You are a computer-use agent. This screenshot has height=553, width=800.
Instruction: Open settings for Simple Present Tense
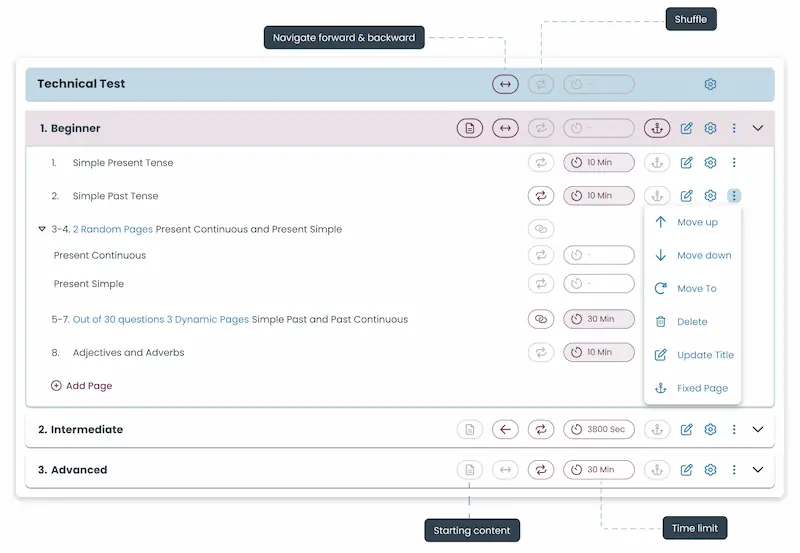[710, 162]
